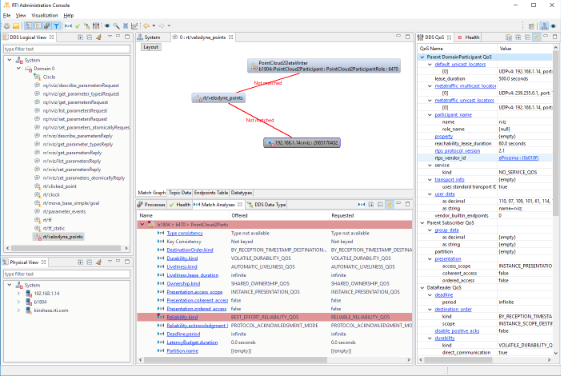Switch to the Health tab beside DDS QoS

[x=469, y=37]
